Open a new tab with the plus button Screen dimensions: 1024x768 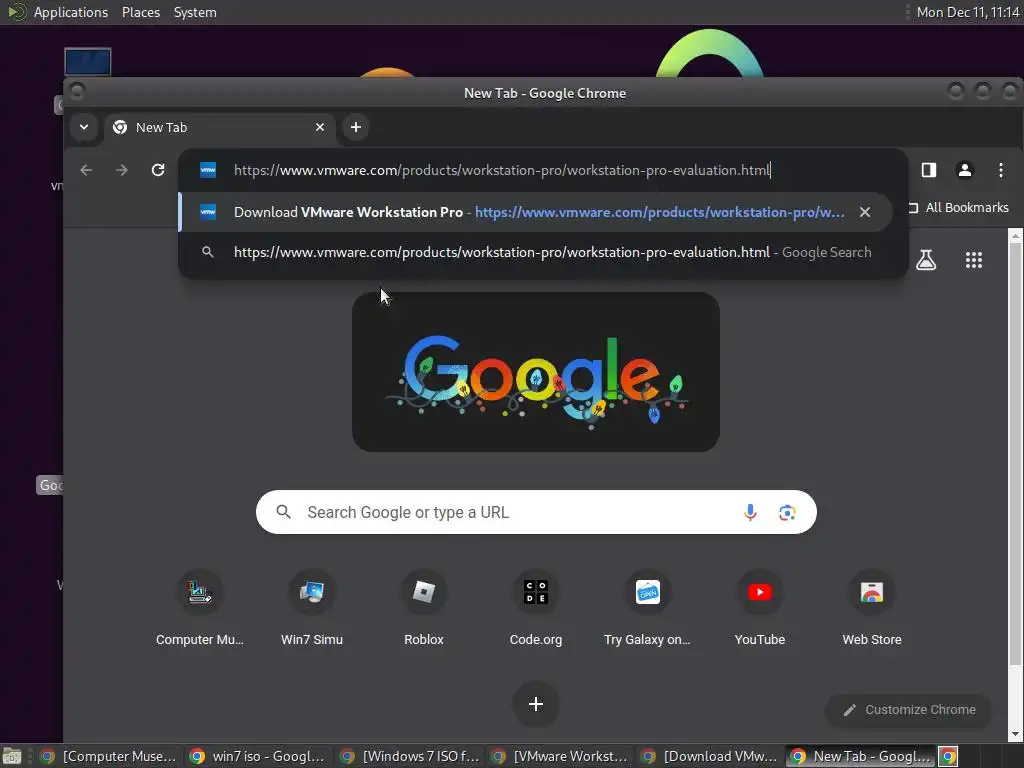356,127
